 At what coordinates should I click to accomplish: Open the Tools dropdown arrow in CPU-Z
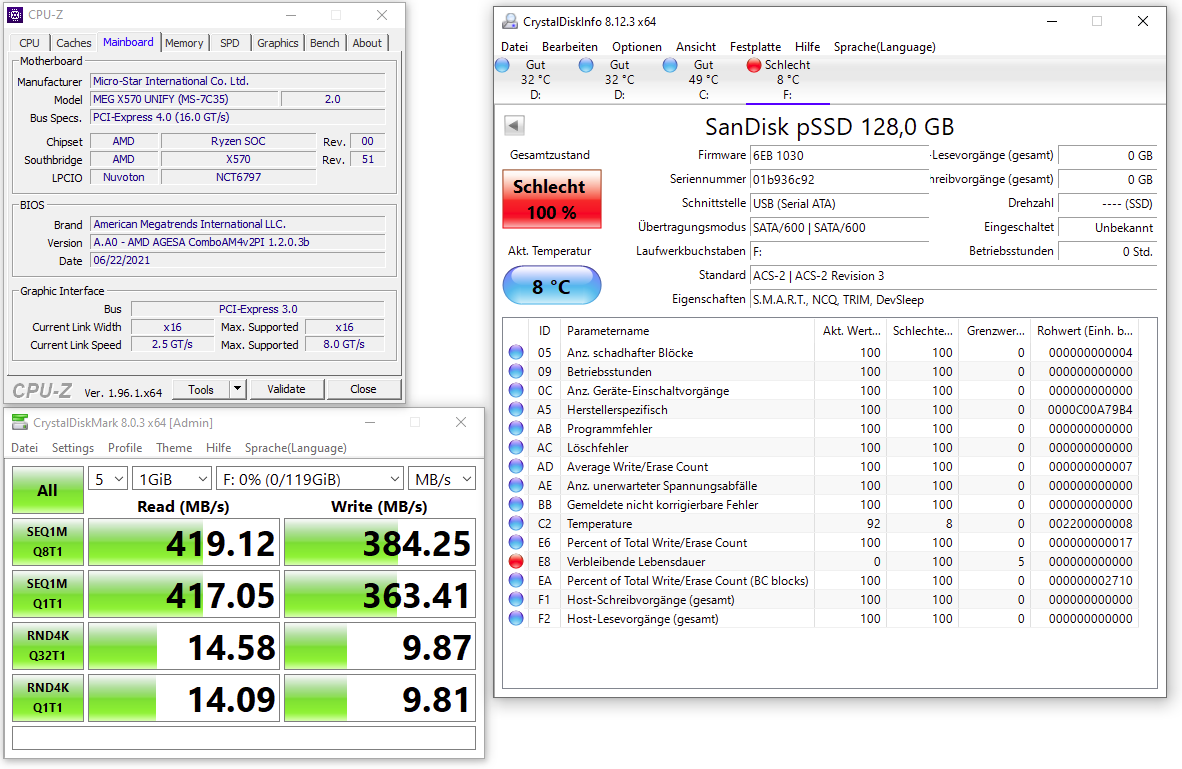237,389
